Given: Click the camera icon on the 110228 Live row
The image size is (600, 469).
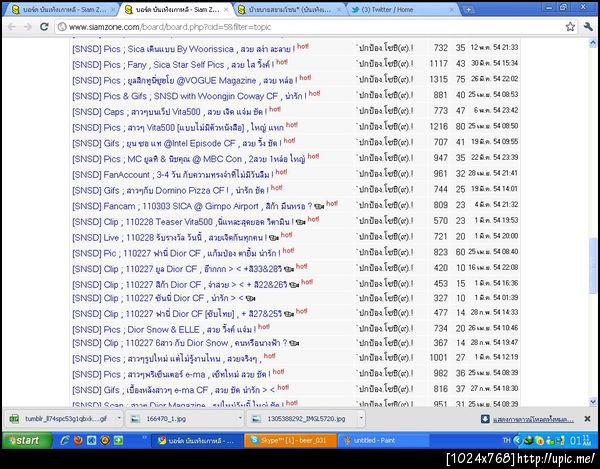Looking at the screenshot, I should 273,238.
